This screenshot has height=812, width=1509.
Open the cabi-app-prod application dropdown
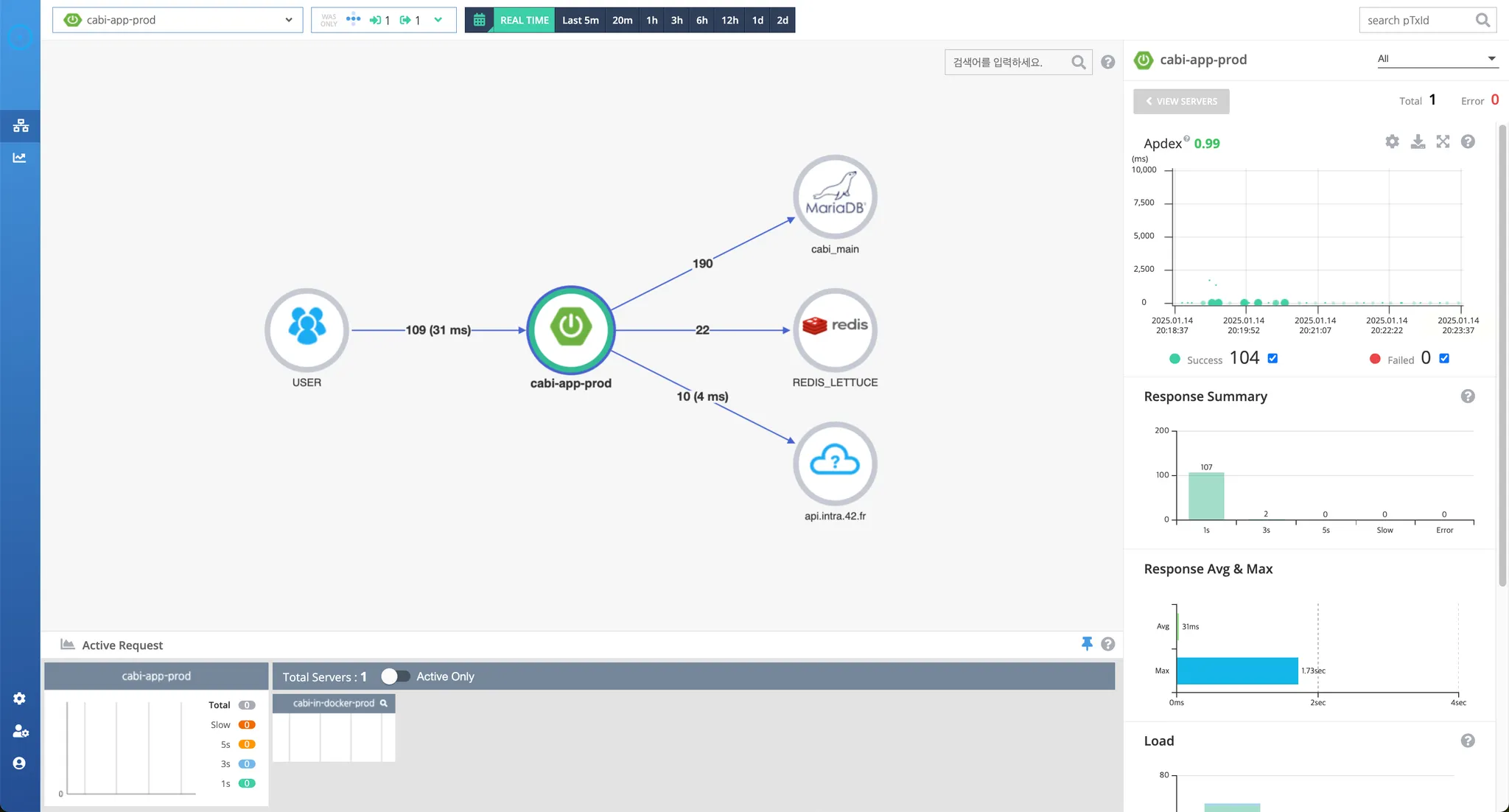click(178, 20)
